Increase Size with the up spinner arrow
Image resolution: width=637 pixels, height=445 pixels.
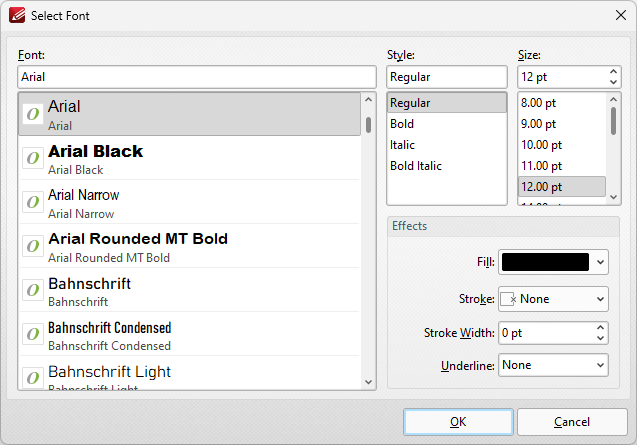point(613,72)
